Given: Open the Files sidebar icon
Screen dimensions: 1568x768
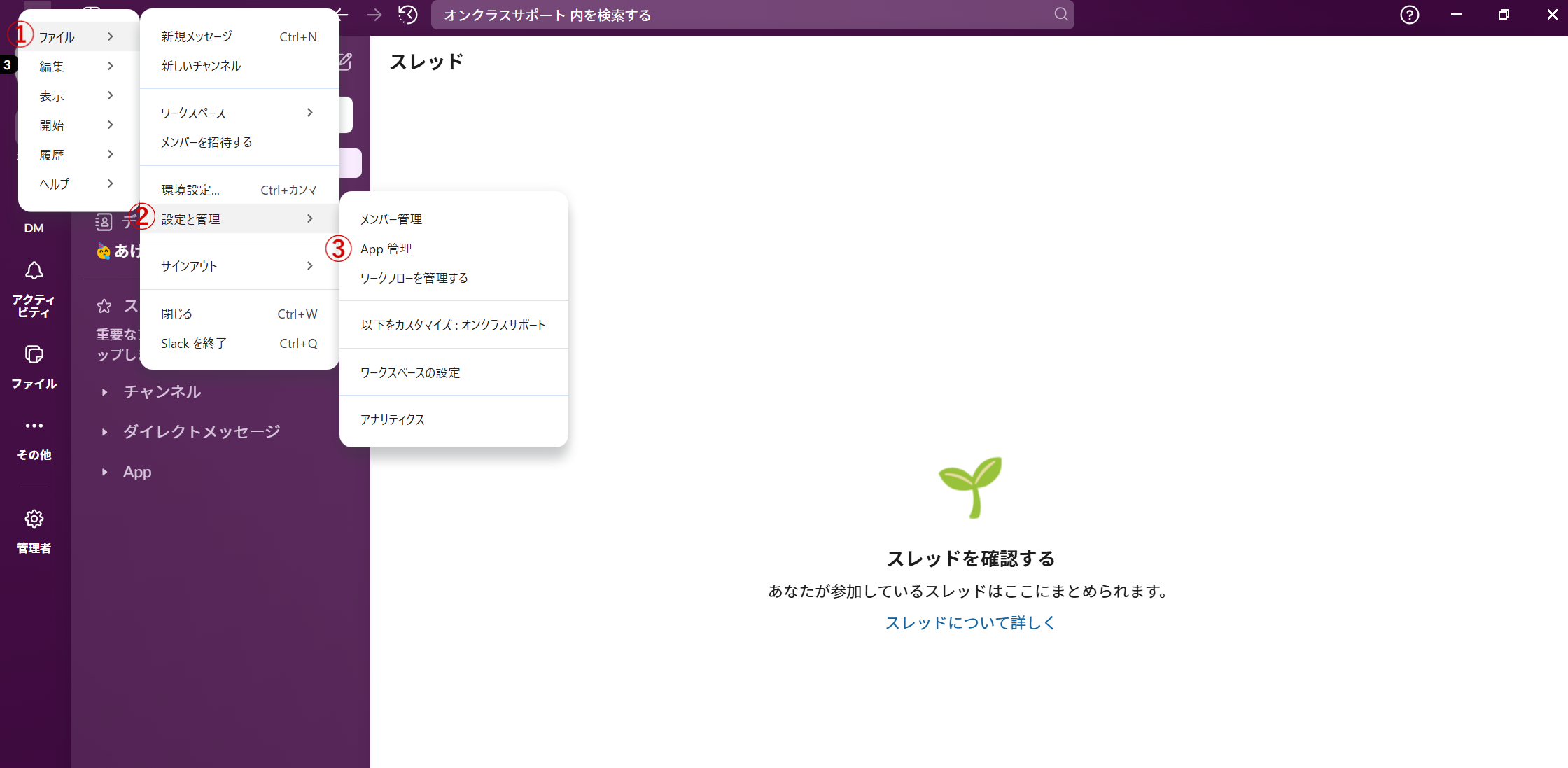Looking at the screenshot, I should 34,355.
